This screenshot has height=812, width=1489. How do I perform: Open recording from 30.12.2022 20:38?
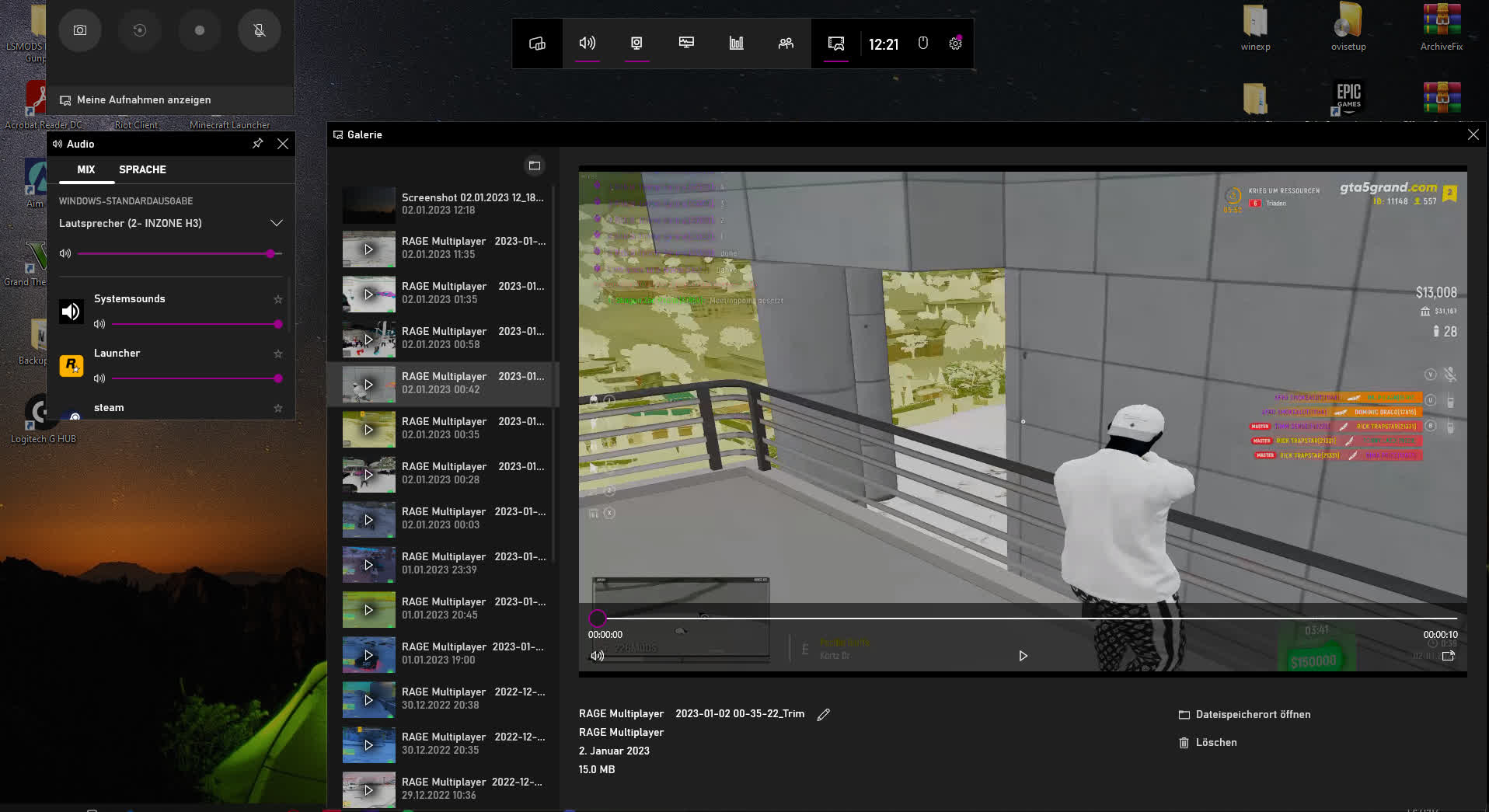point(444,699)
